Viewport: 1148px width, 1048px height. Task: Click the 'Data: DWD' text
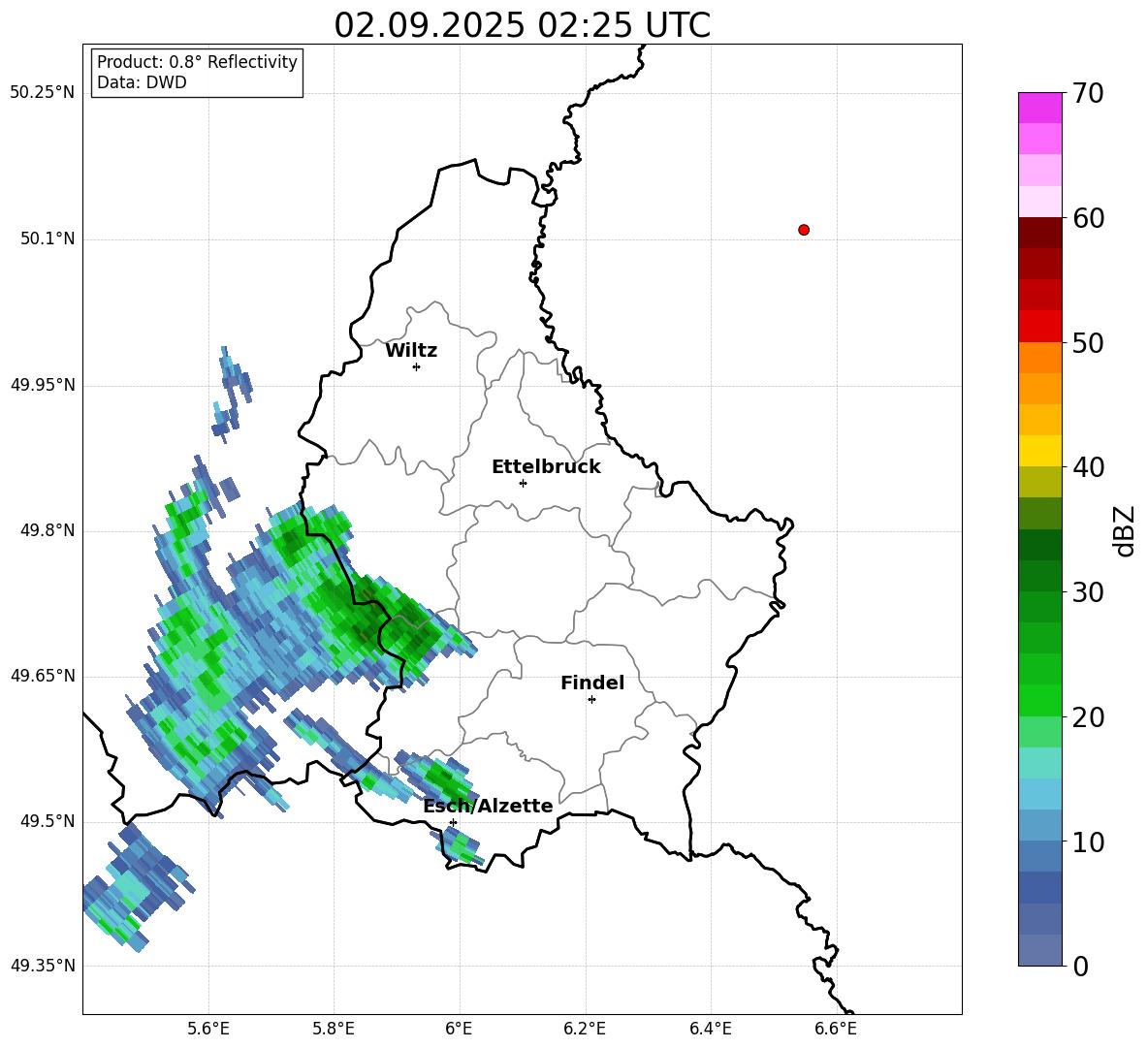pyautogui.click(x=142, y=82)
